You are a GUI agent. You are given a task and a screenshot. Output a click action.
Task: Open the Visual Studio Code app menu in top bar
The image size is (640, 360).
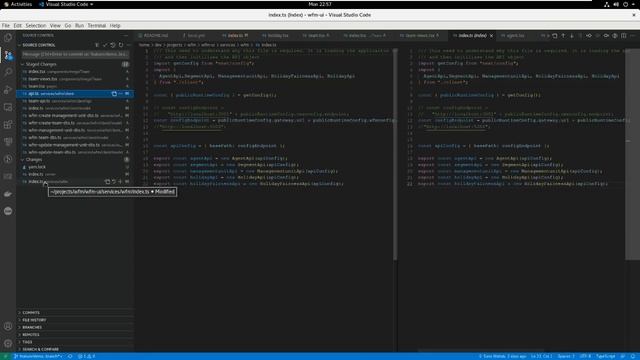(66, 4)
